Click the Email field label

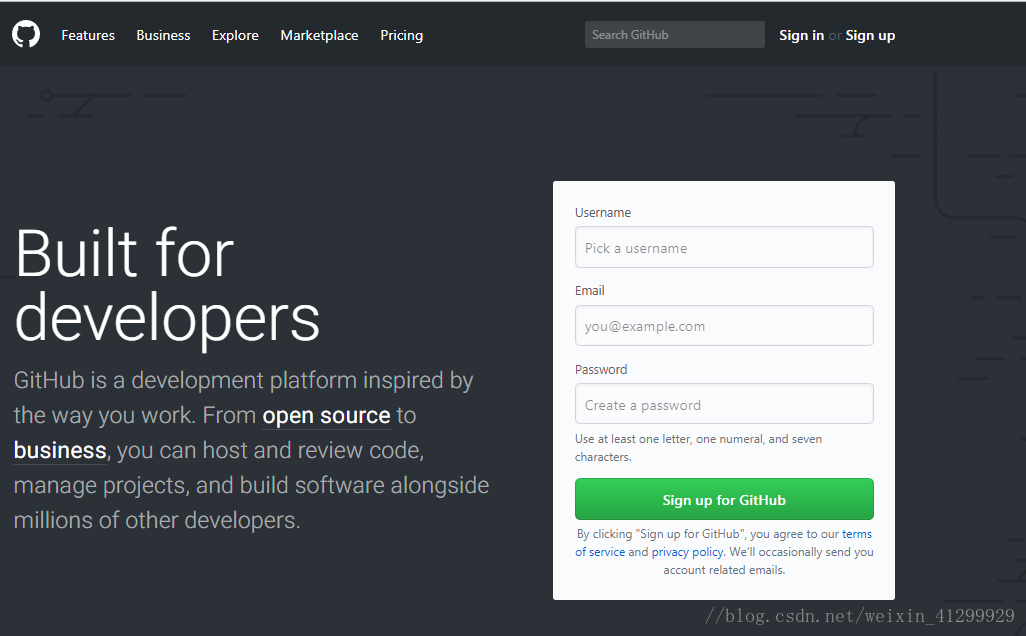click(590, 291)
